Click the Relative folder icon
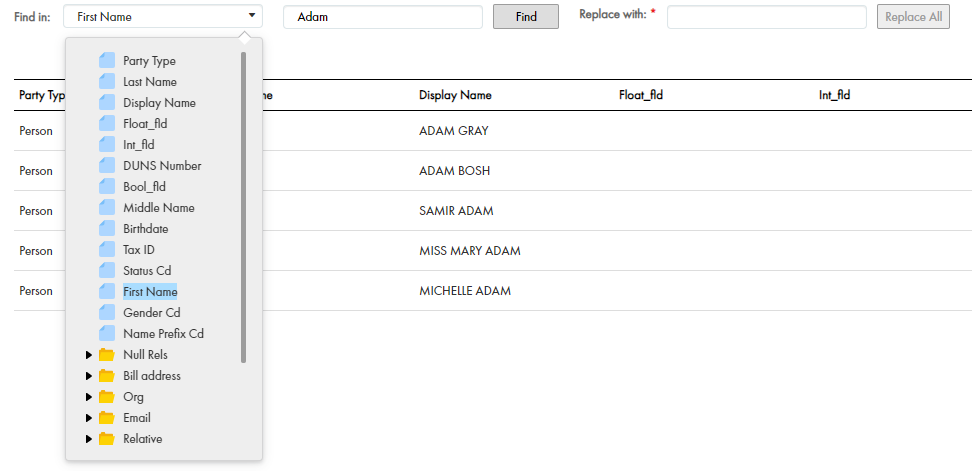This screenshot has height=471, width=974. pyautogui.click(x=107, y=439)
